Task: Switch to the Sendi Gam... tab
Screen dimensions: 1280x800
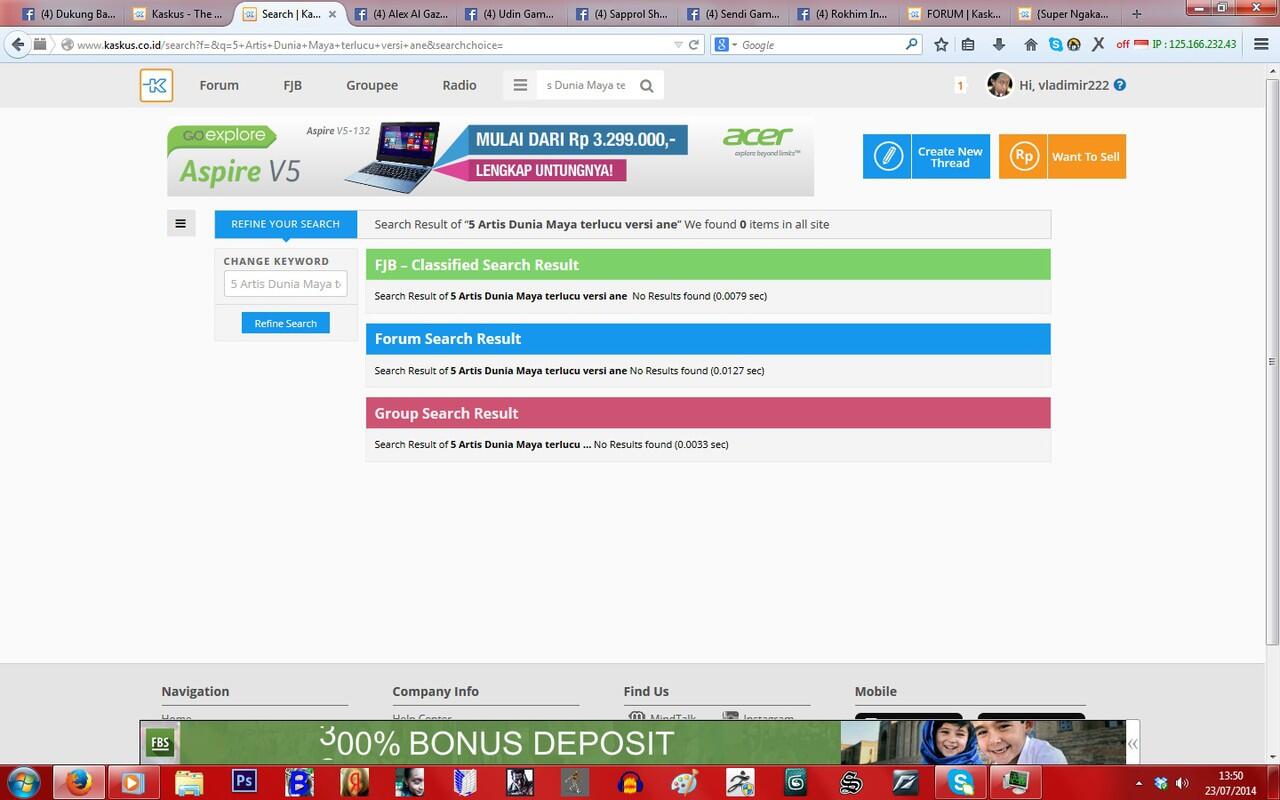Action: (733, 14)
